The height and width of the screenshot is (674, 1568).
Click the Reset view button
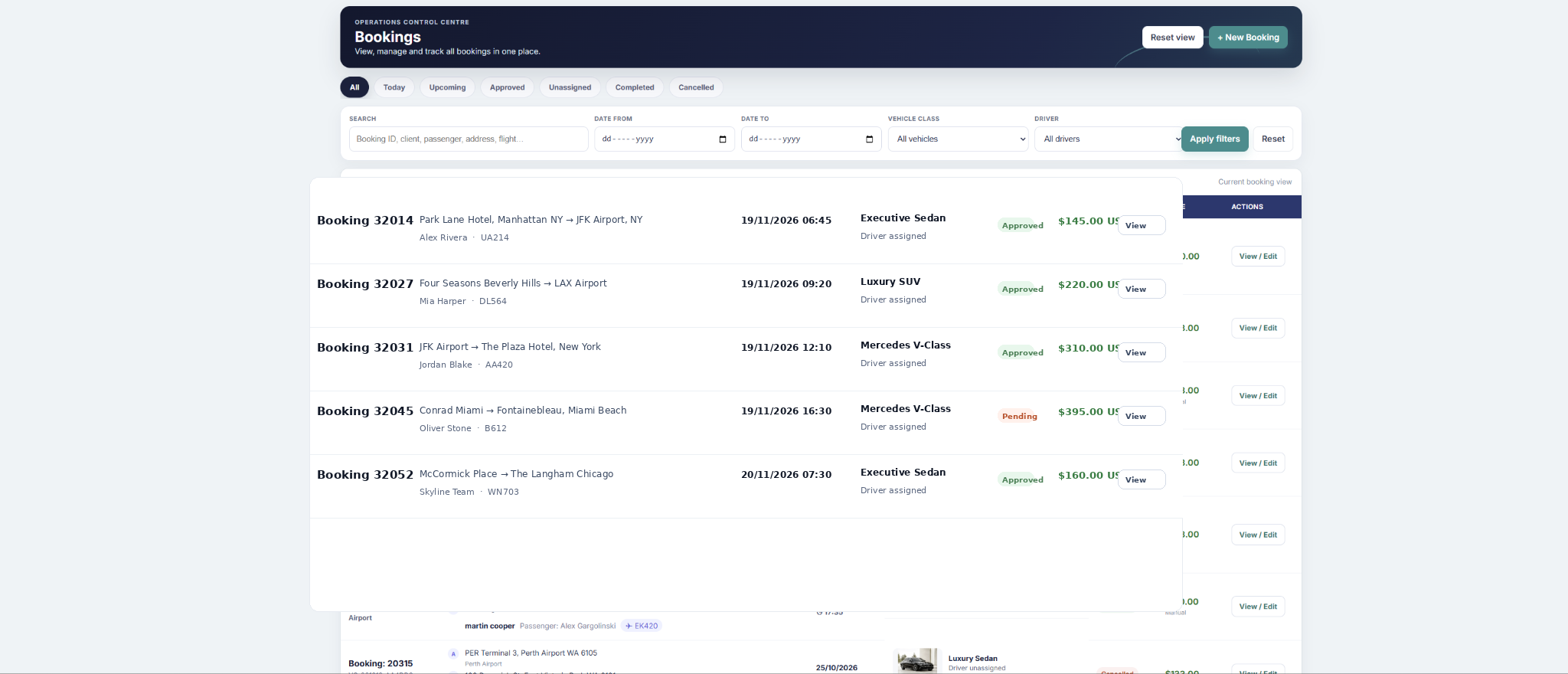1172,38
